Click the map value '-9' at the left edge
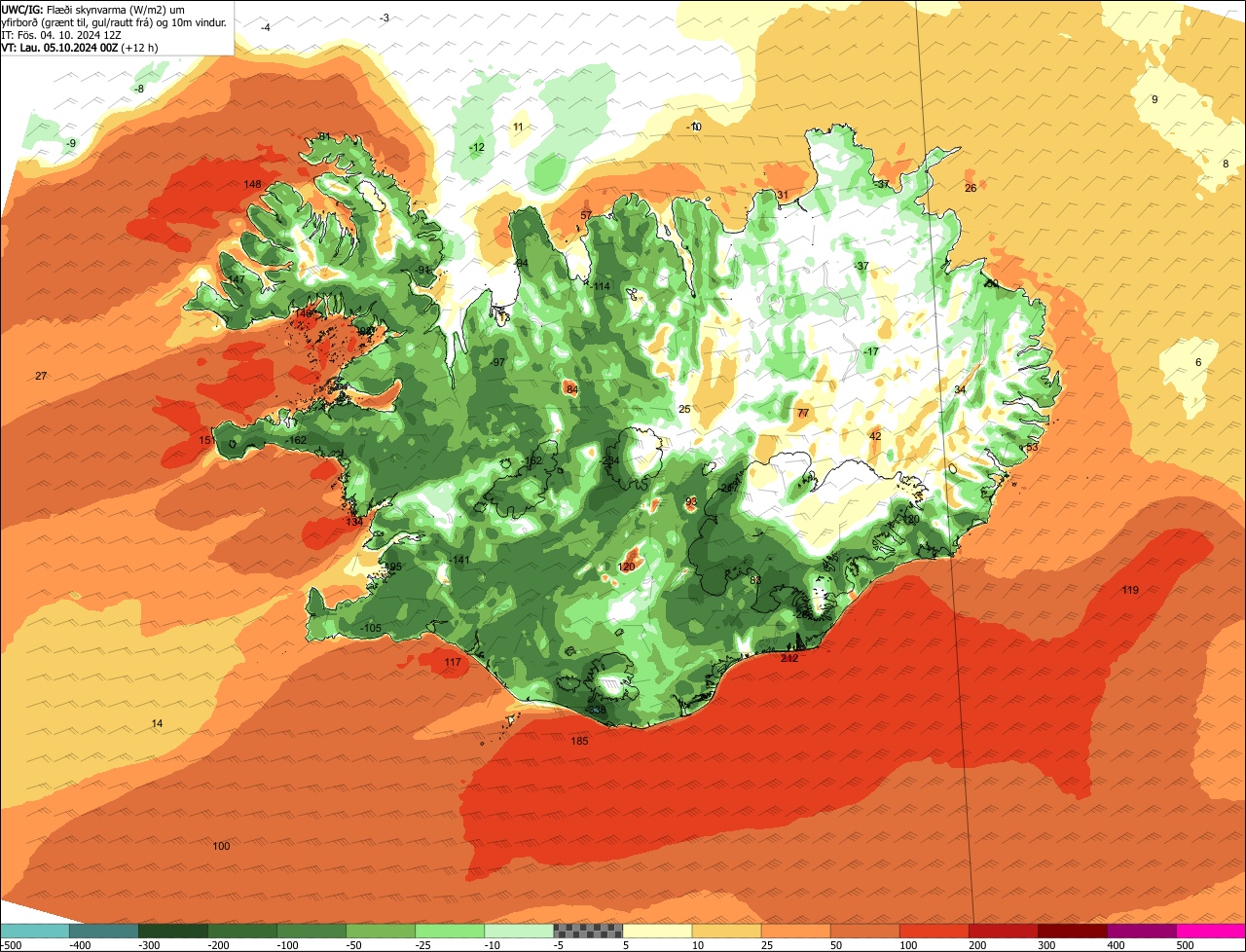Viewport: 1246px width, 952px height. click(70, 144)
